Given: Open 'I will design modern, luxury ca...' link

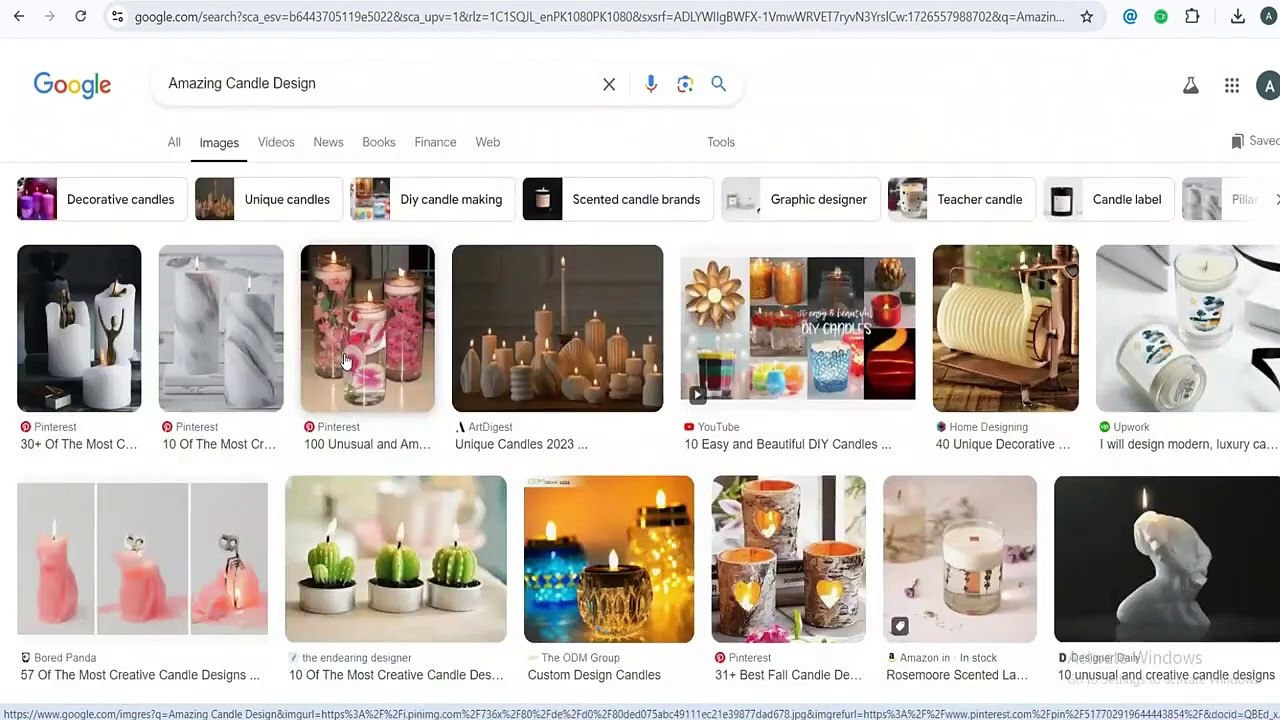Looking at the screenshot, I should tap(1188, 444).
